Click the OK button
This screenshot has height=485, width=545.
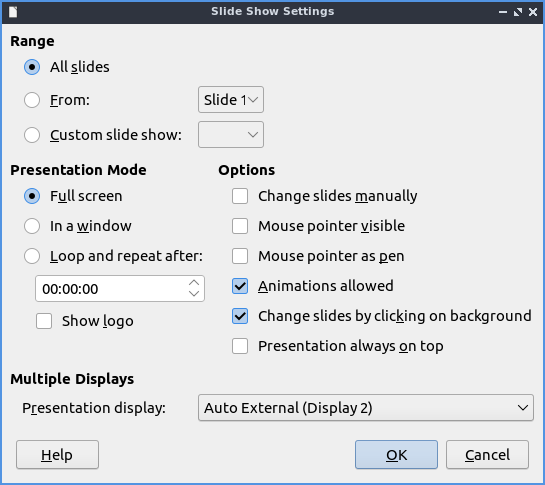tap(396, 455)
